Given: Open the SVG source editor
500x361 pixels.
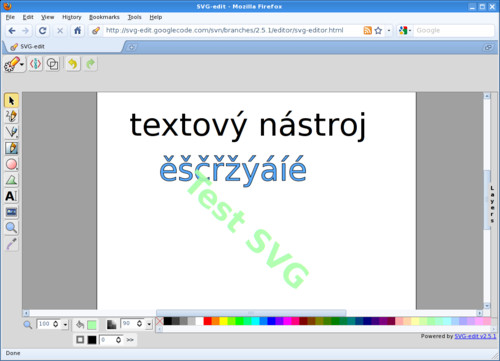Looking at the screenshot, I should [x=35, y=64].
